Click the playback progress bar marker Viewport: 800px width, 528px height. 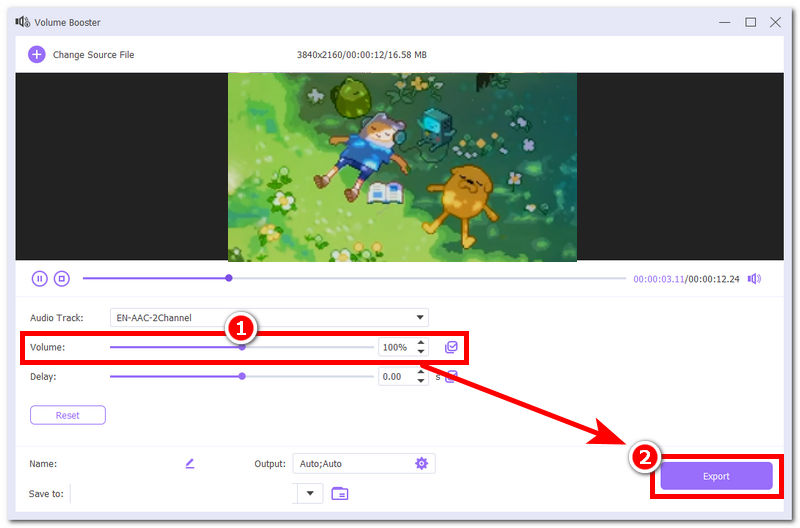229,278
